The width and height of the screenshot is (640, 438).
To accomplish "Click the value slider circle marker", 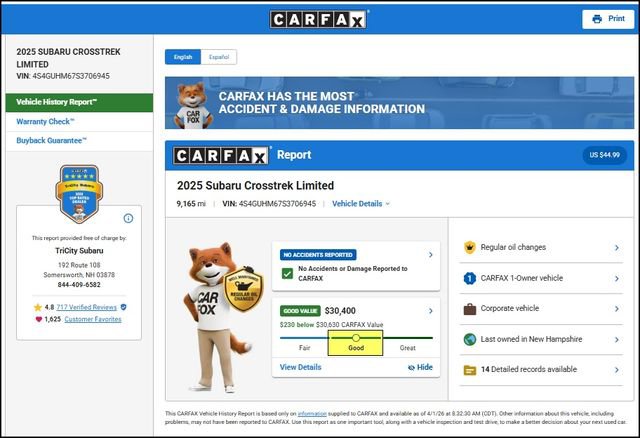I will [356, 338].
